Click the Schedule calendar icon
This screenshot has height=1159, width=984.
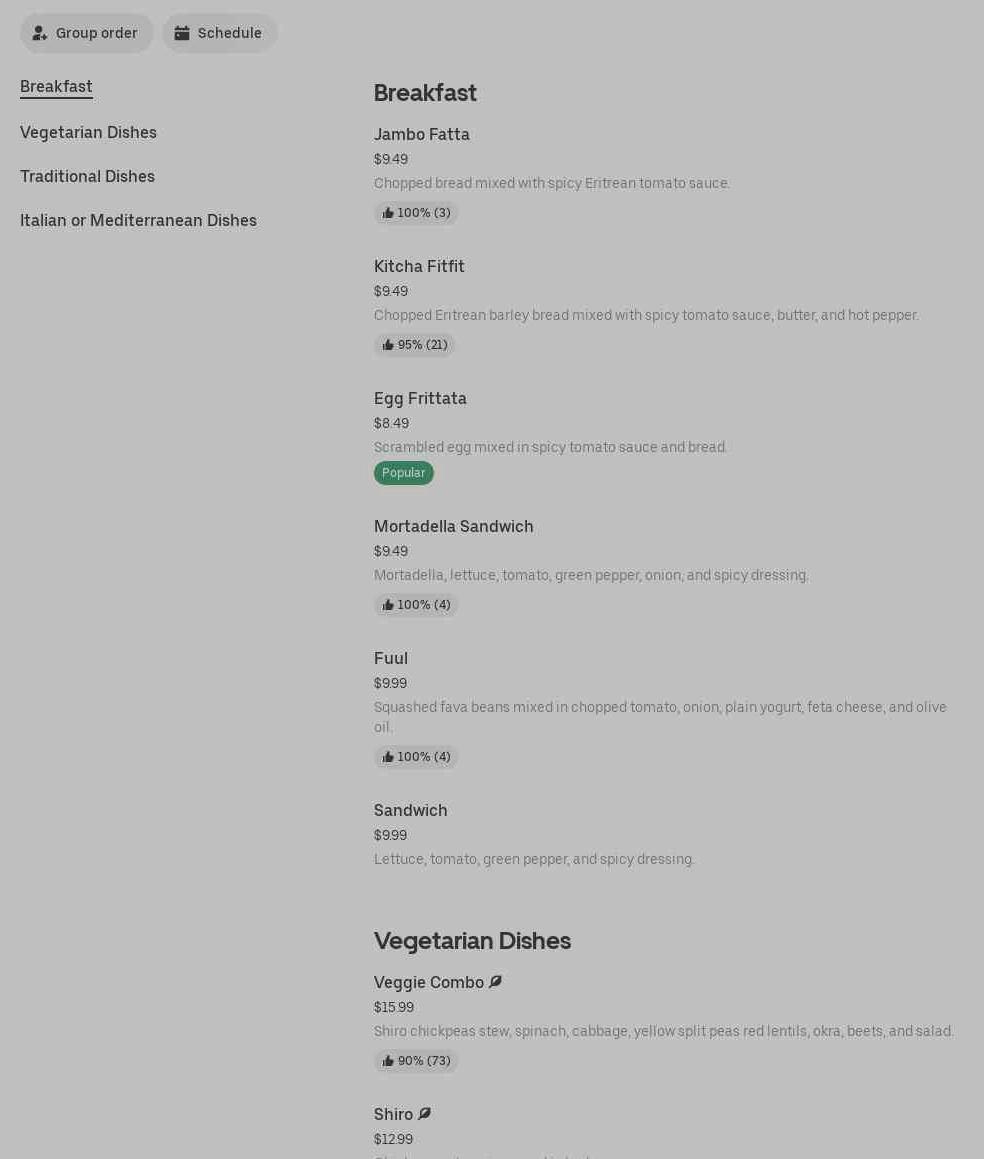click(182, 33)
